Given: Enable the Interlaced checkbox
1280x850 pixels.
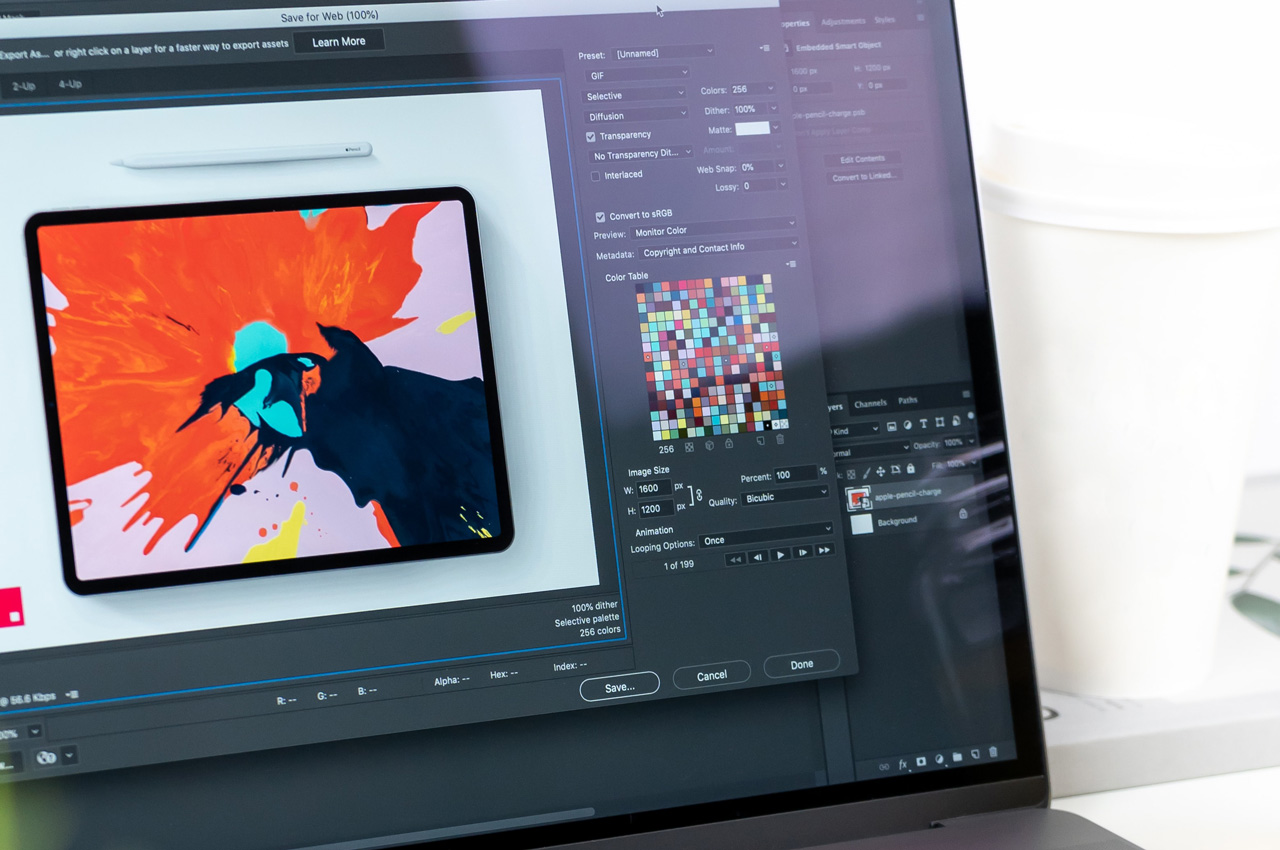Looking at the screenshot, I should [x=596, y=176].
